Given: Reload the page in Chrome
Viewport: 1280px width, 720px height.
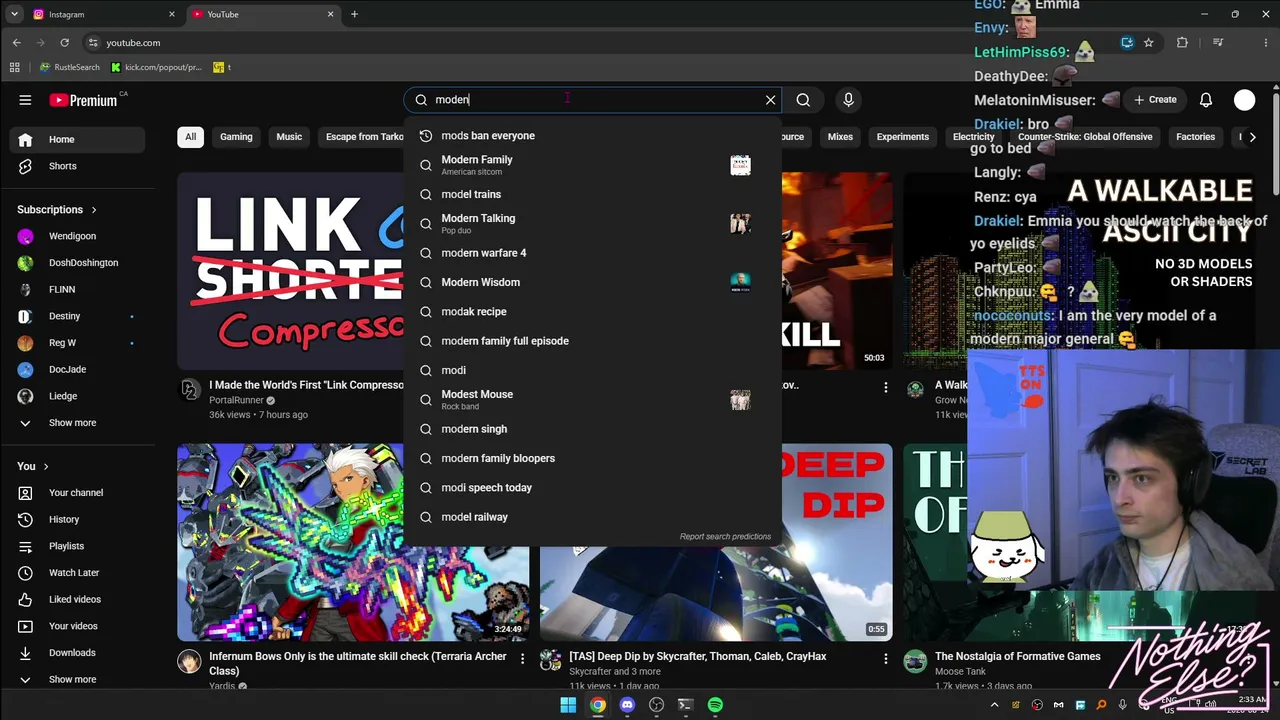Looking at the screenshot, I should (x=64, y=43).
